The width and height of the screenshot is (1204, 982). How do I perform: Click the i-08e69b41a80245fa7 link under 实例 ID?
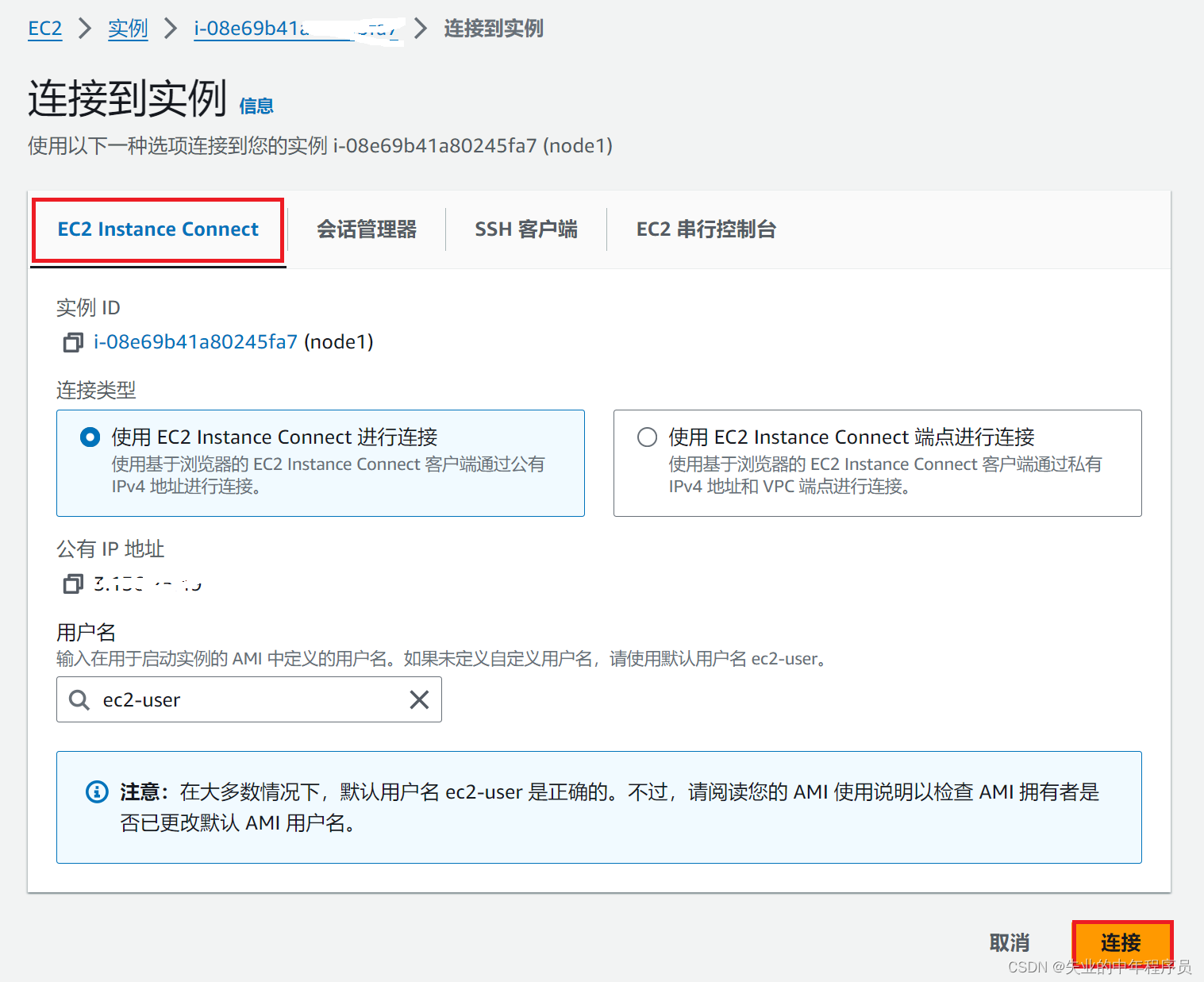pos(194,342)
